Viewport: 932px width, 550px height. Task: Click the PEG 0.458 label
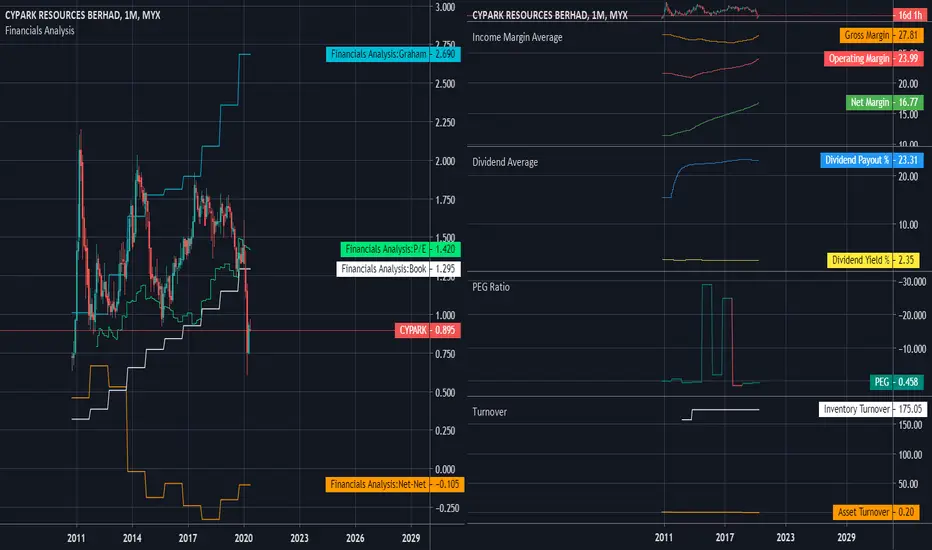coord(897,382)
